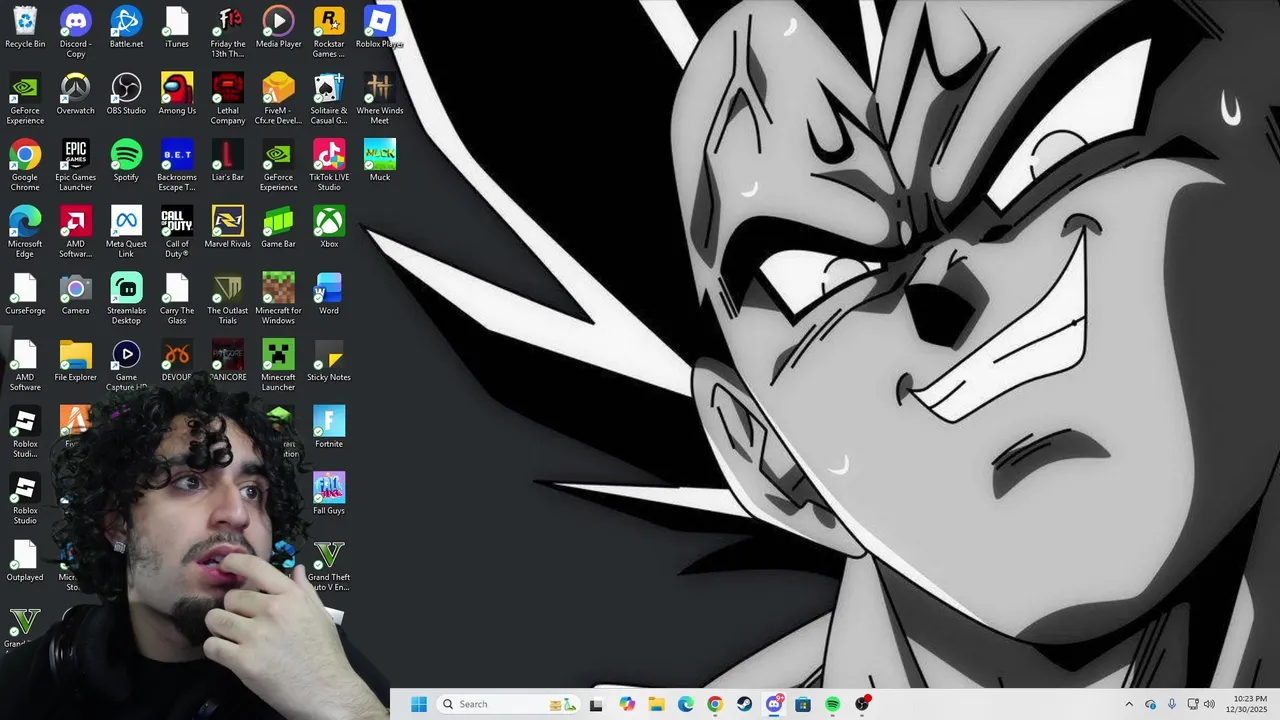
Task: Select The Outlast Trials desktop shortcut
Action: [228, 299]
